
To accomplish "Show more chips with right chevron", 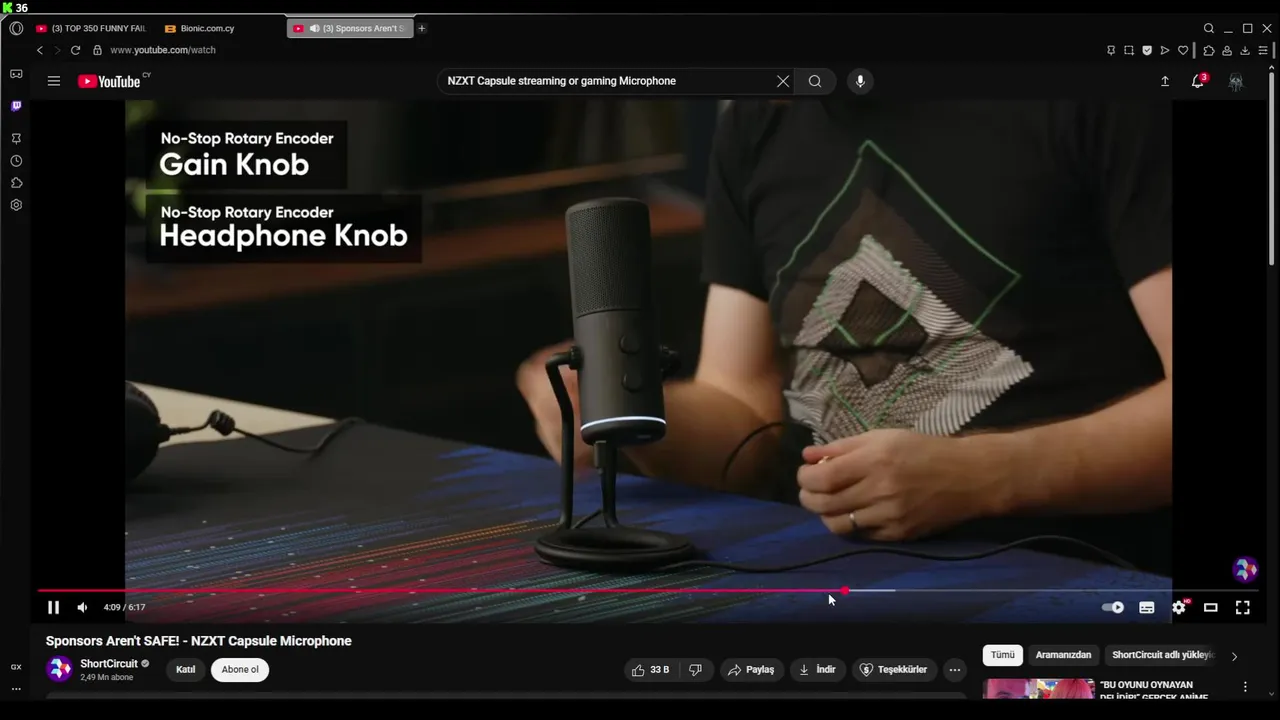I will click(1234, 656).
